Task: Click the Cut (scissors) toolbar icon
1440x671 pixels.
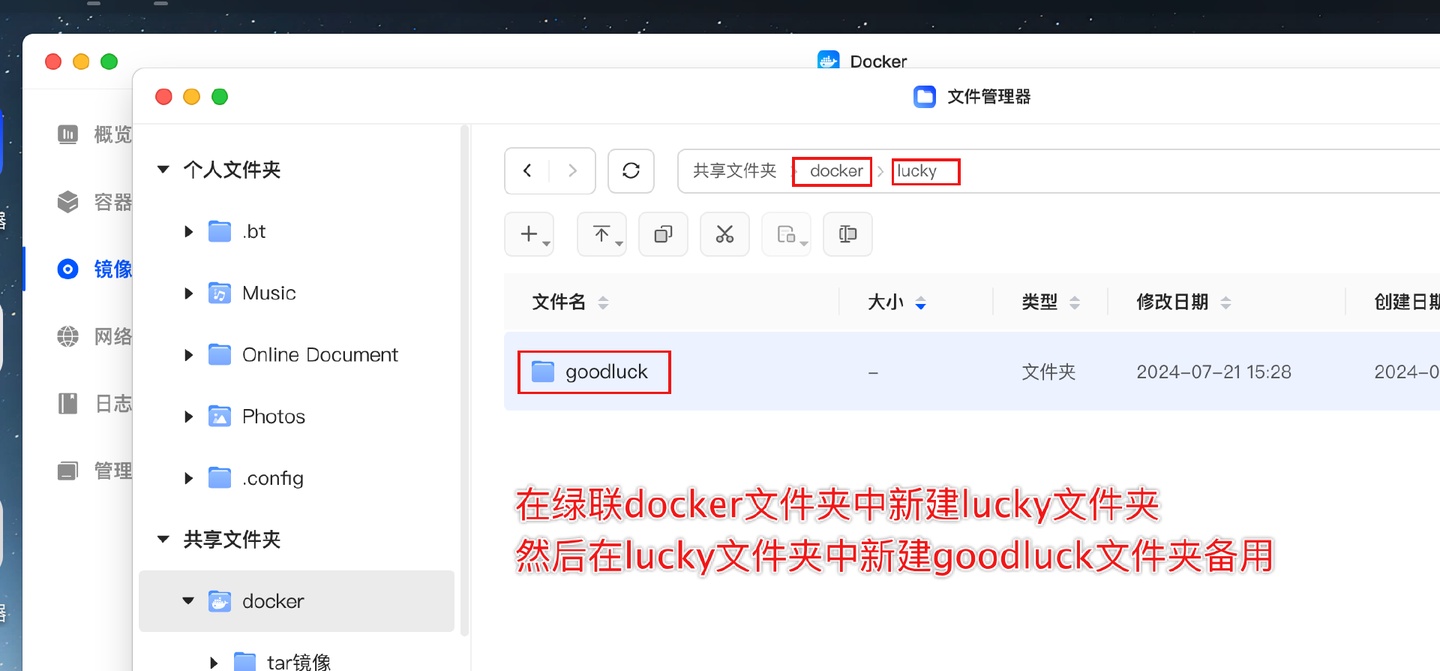Action: tap(724, 233)
